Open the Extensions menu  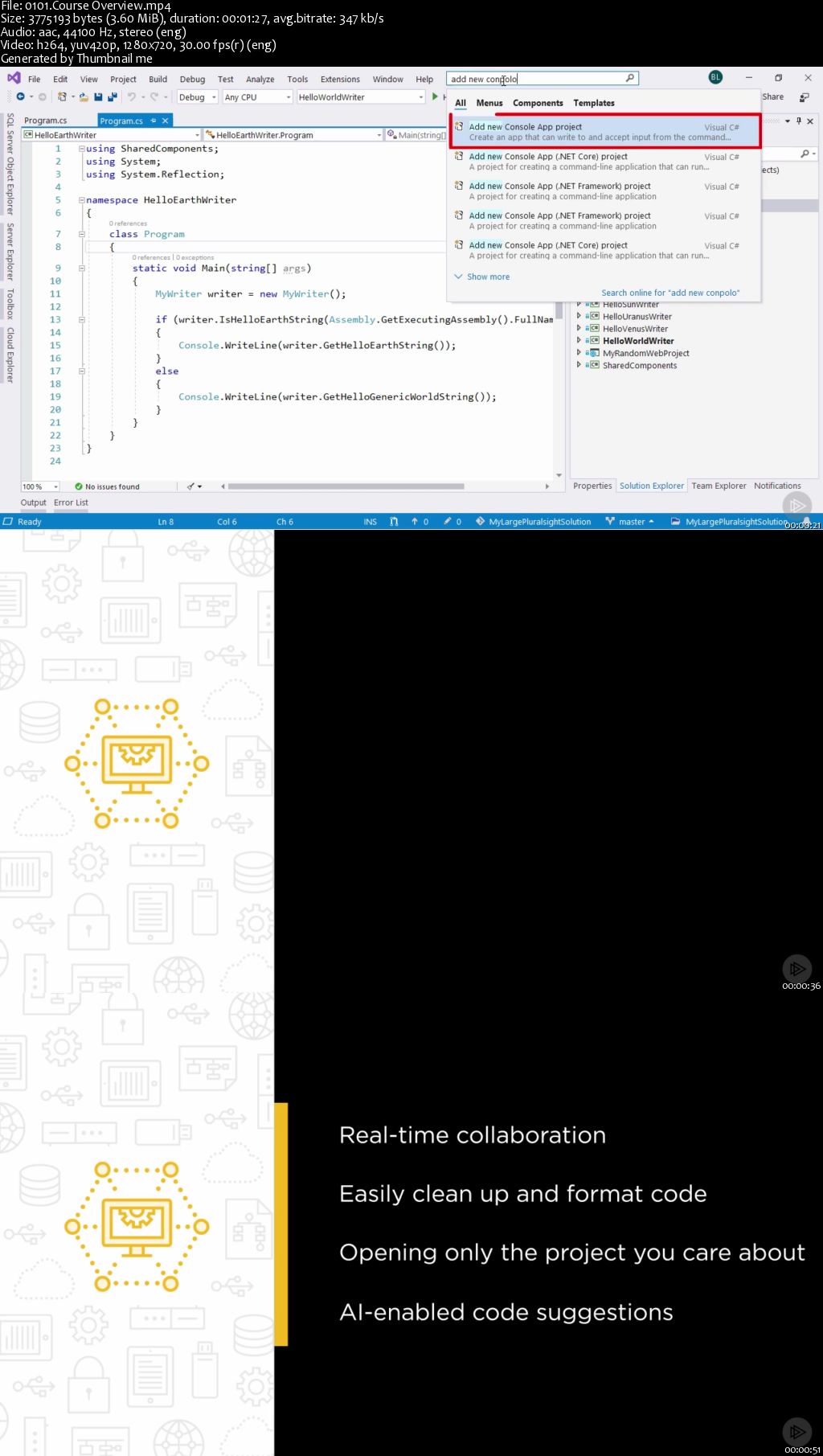(x=340, y=79)
